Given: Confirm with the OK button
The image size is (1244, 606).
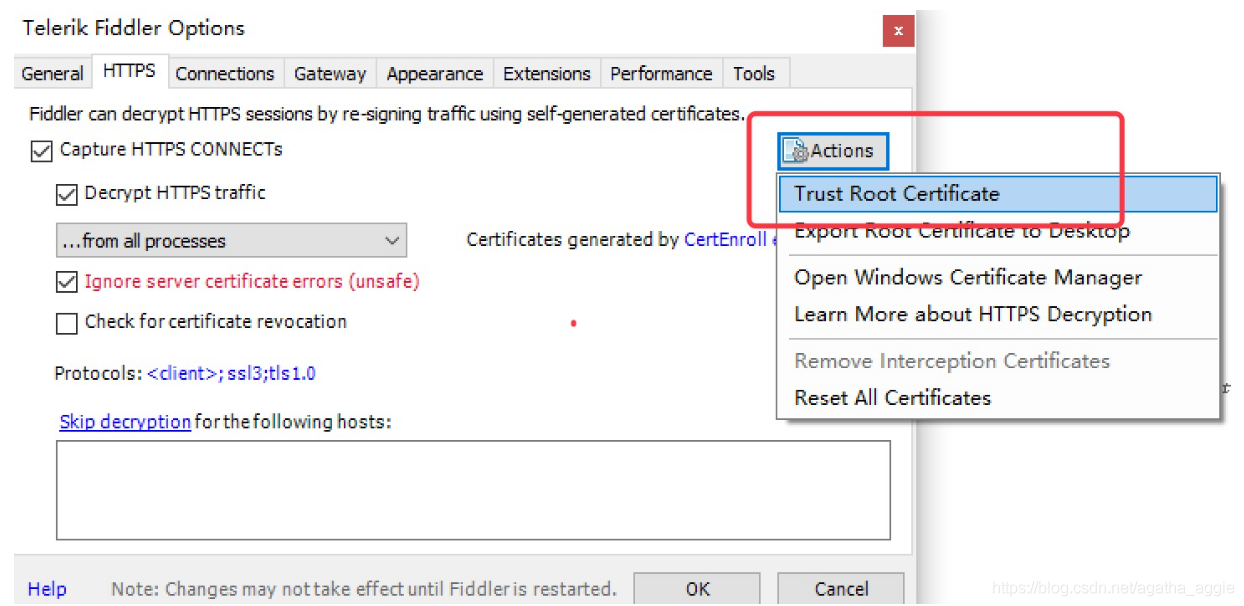Looking at the screenshot, I should (698, 588).
